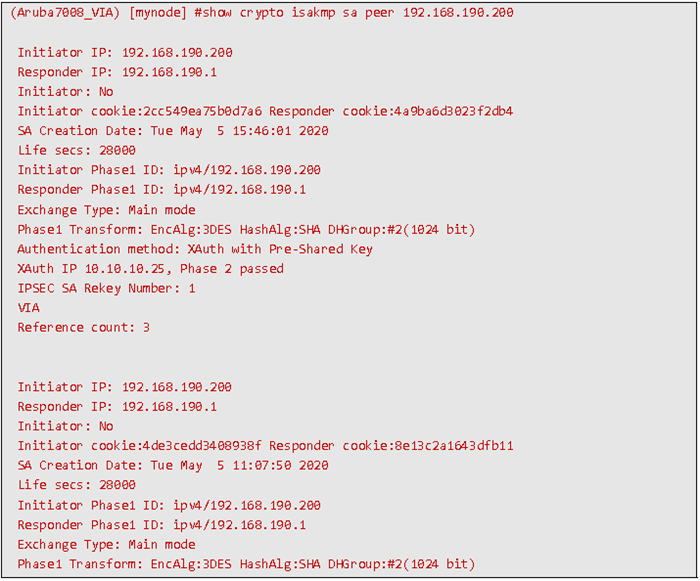Screen dimensions: 700x581
Task: Click the last Phase1 Transform line
Action: click(x=246, y=564)
